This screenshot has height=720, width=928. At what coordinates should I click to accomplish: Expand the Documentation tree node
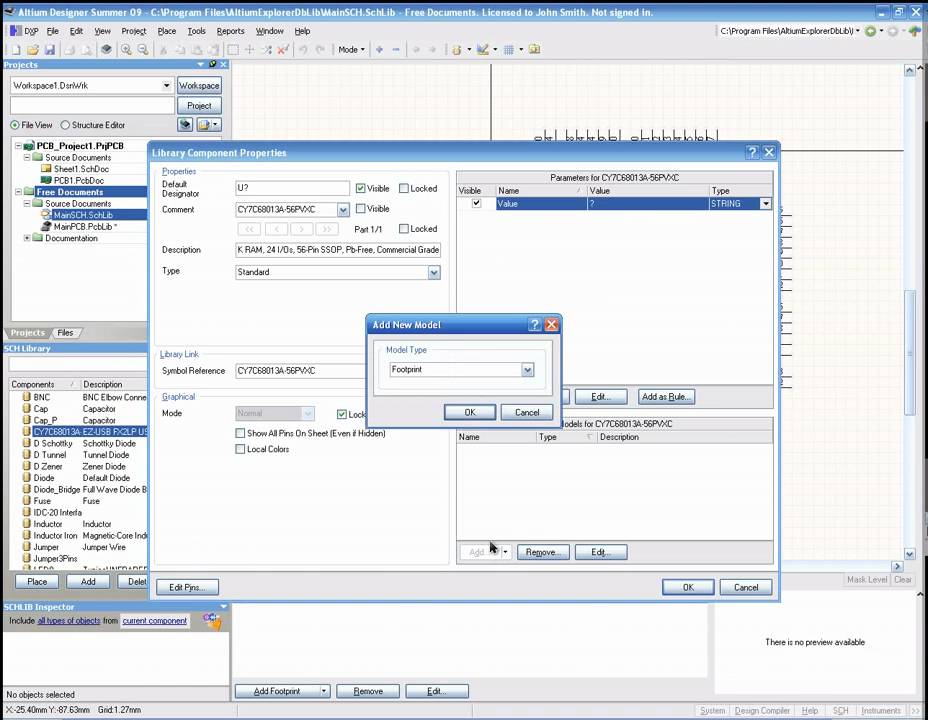(27, 238)
